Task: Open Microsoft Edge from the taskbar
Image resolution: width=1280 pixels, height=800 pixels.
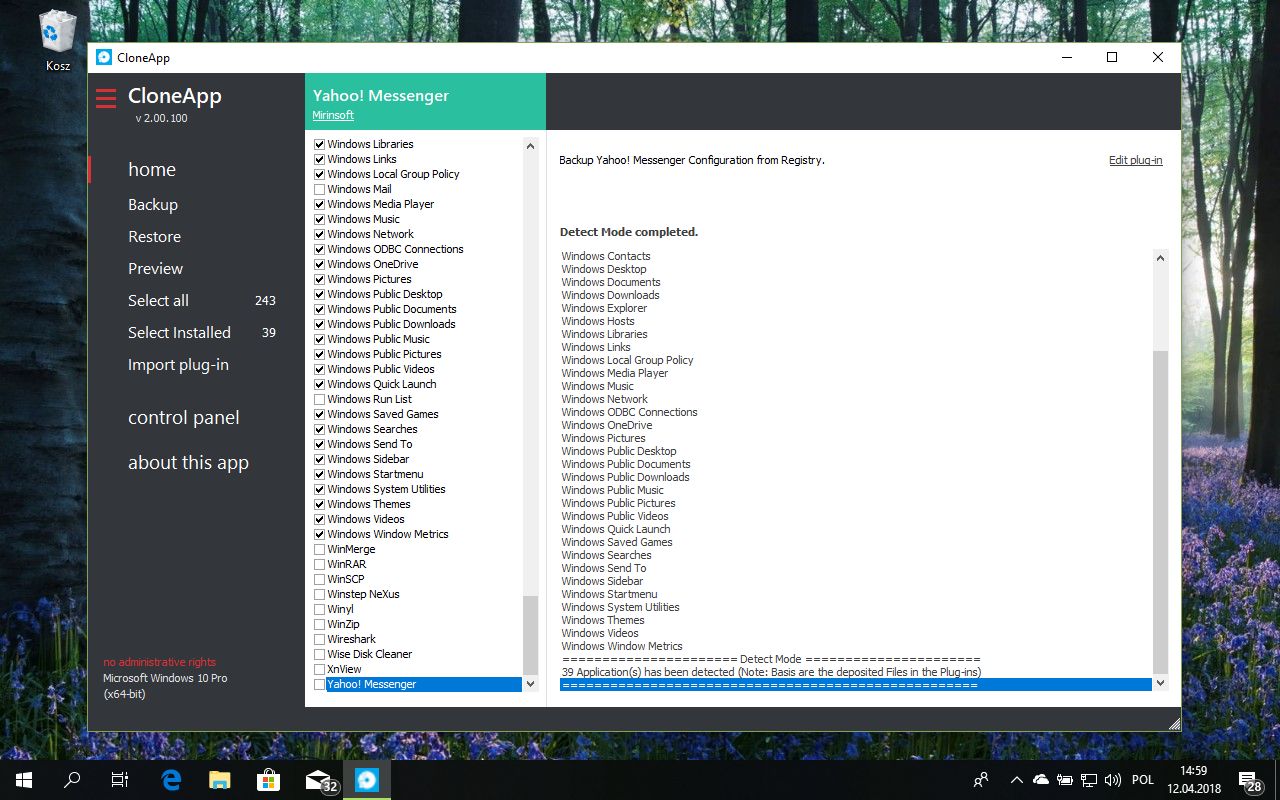Action: pyautogui.click(x=171, y=780)
